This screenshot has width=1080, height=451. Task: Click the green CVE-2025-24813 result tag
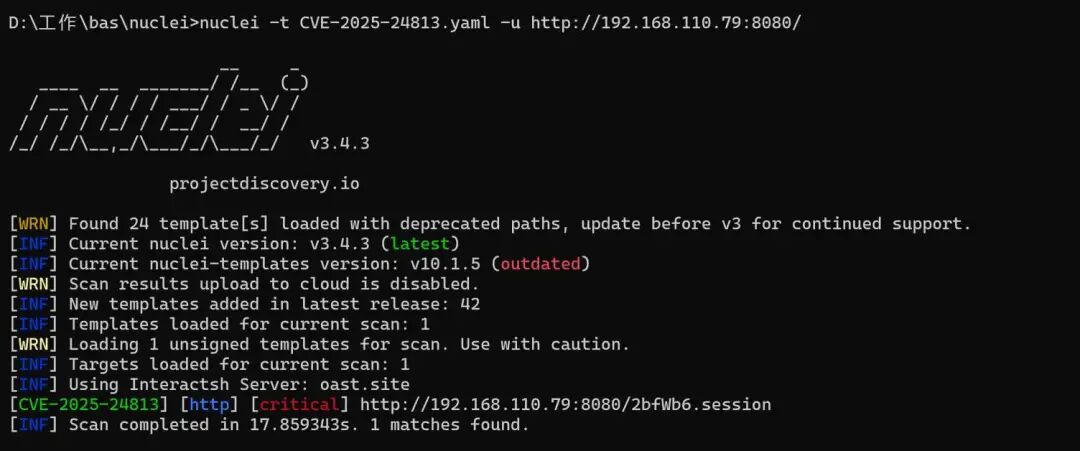[88, 405]
